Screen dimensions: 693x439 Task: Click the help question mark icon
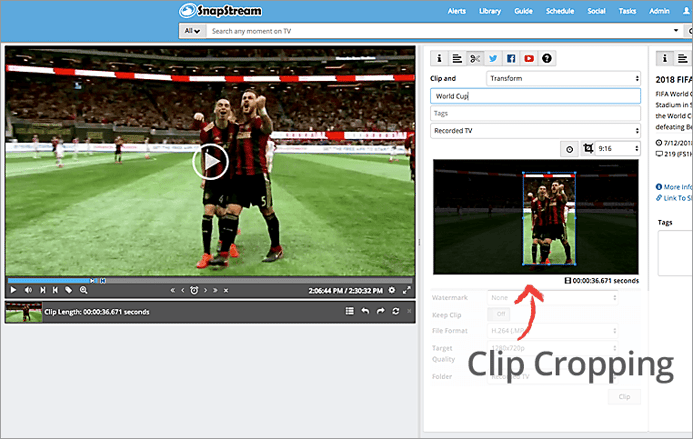tap(547, 59)
